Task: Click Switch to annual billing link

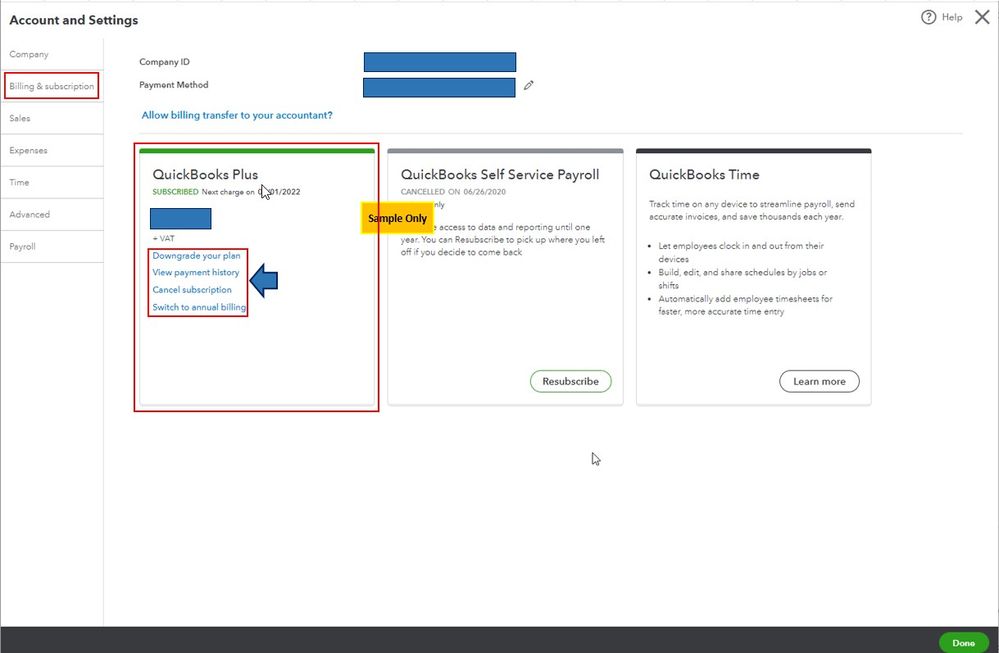Action: [199, 307]
